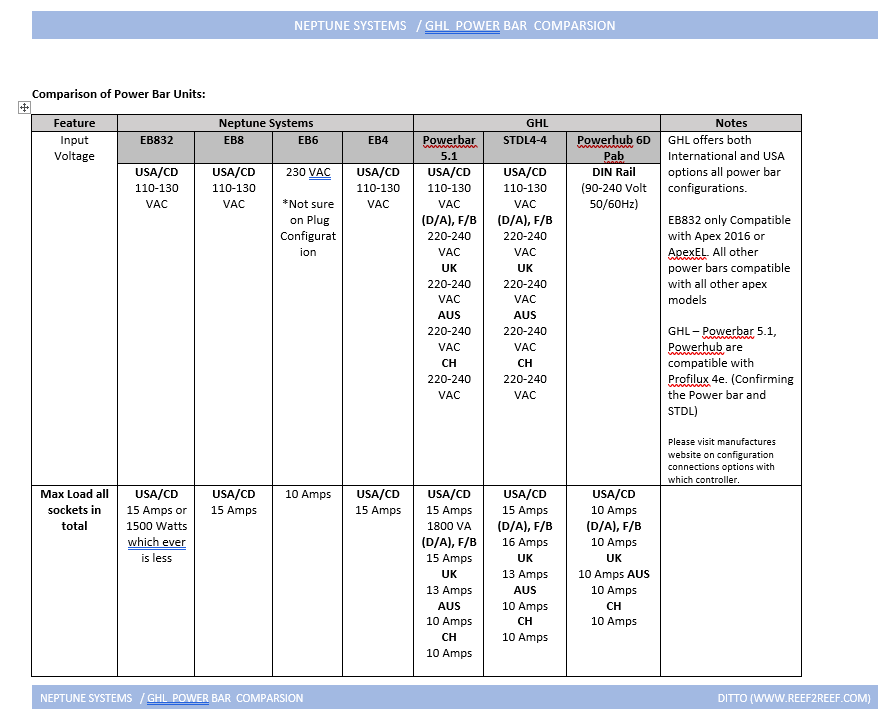The image size is (894, 727).
Task: Select the EB8 column header cell
Action: (233, 148)
